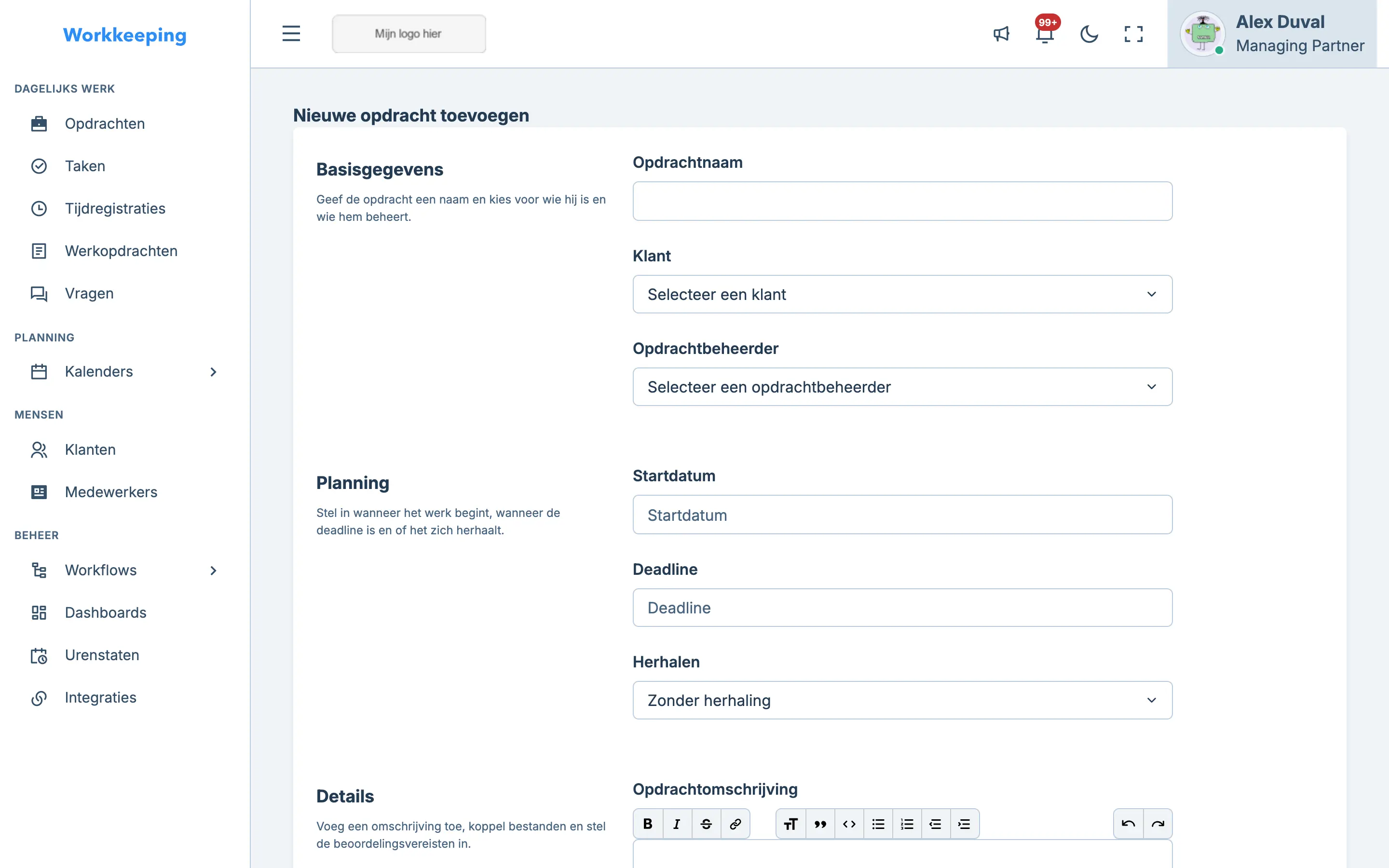This screenshot has height=868, width=1389.
Task: Expand the Workflows submenu chevron
Action: pos(213,570)
